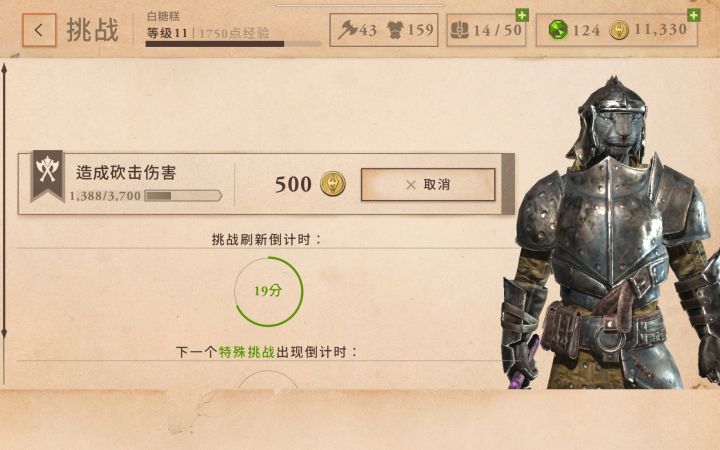The image size is (720, 450).
Task: Tap the 特殊挑战 green link text
Action: 247,352
